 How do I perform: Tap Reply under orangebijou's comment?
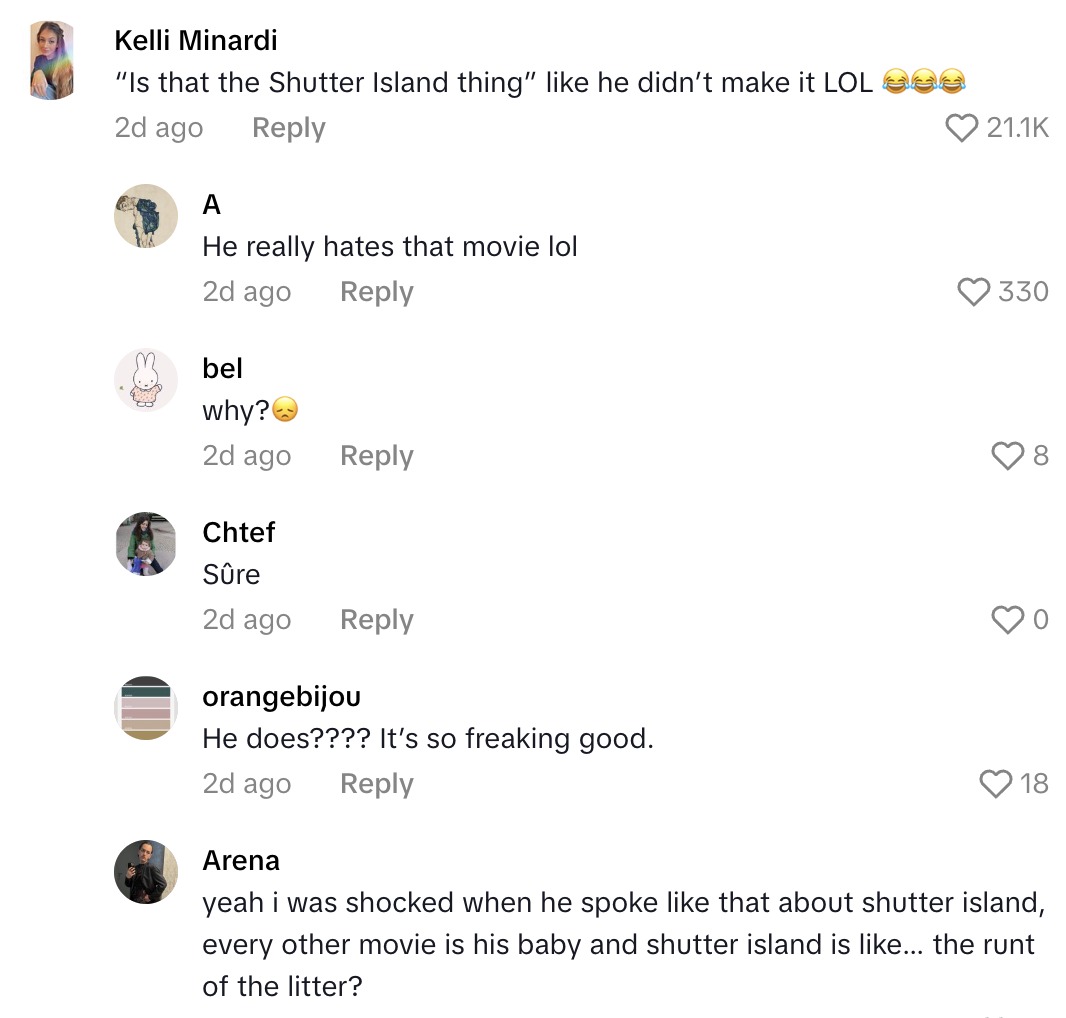pyautogui.click(x=376, y=783)
